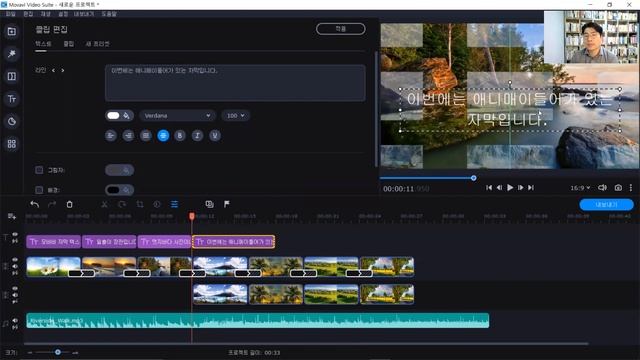This screenshot has height=360, width=640.
Task: Open the transitions panel in sidebar
Action: [x=12, y=76]
